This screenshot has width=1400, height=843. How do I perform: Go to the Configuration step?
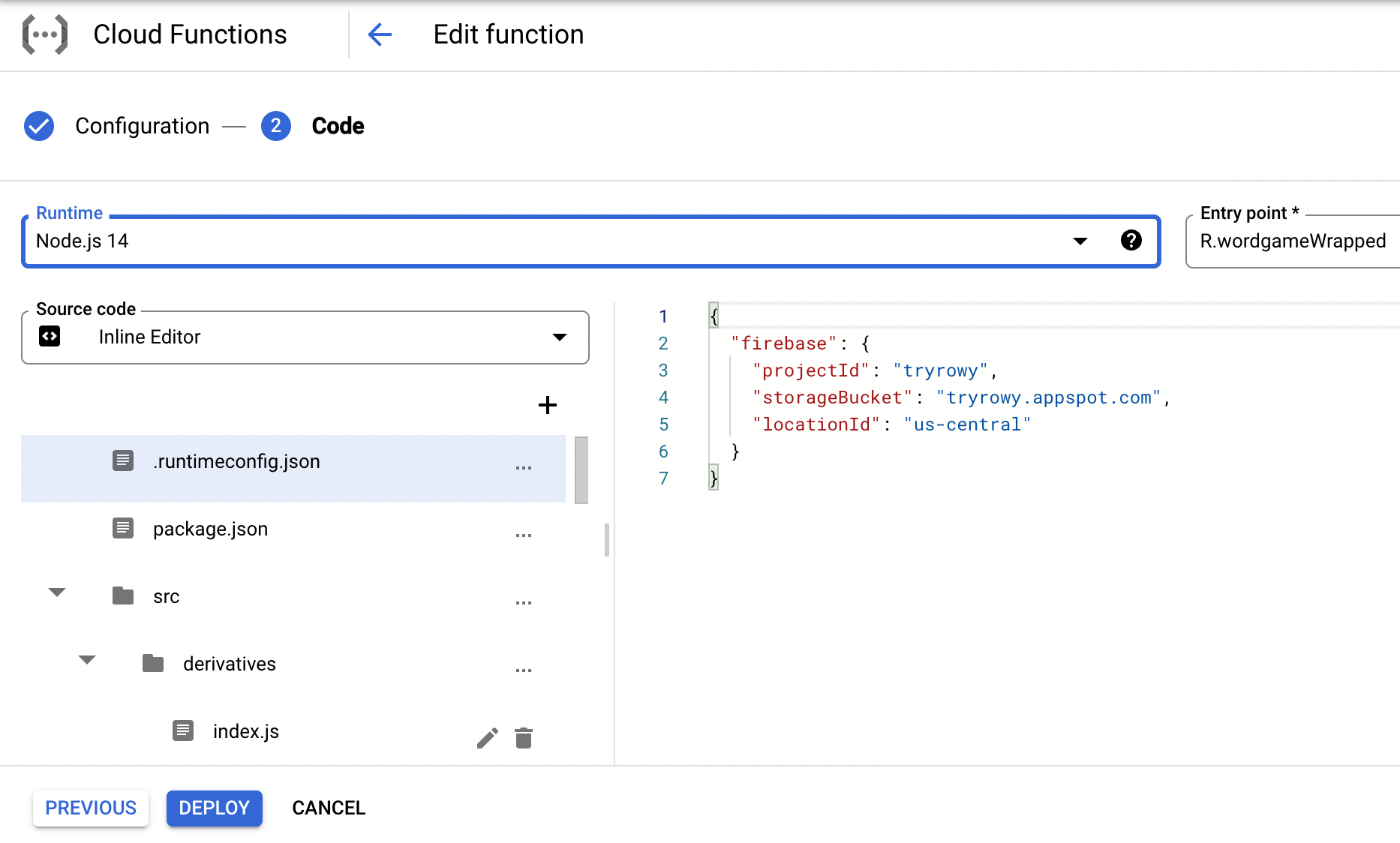pos(141,126)
